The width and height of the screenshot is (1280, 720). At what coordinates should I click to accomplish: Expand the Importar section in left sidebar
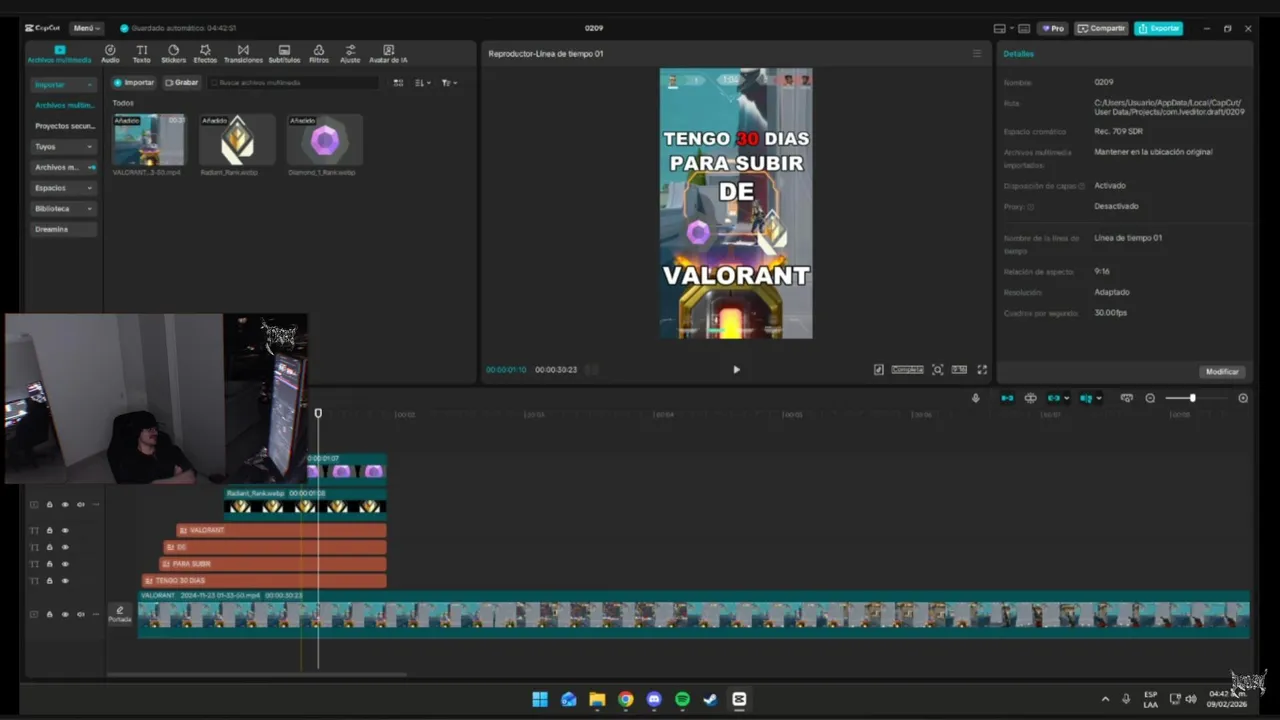coord(64,85)
